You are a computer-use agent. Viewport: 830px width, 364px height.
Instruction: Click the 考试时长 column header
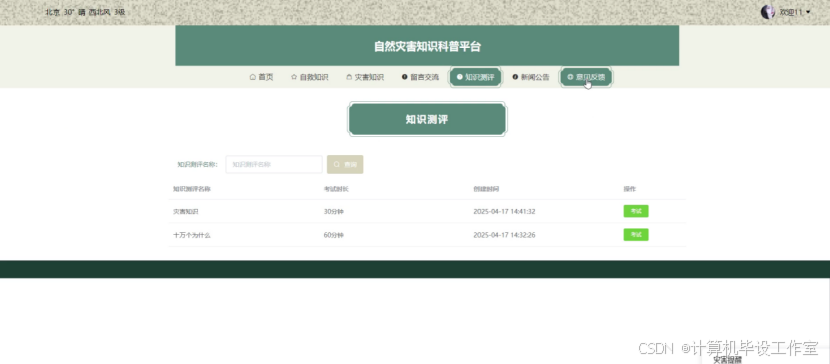point(336,189)
